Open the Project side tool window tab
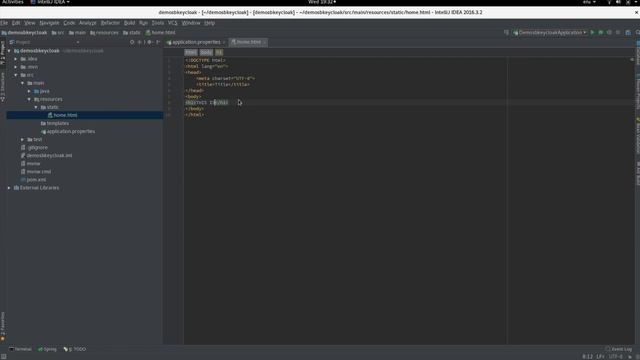 (3, 52)
